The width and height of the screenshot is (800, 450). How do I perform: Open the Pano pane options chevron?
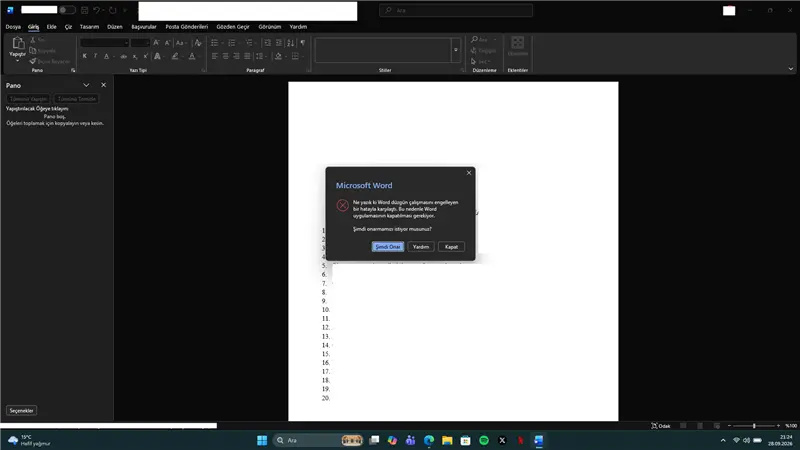point(86,85)
